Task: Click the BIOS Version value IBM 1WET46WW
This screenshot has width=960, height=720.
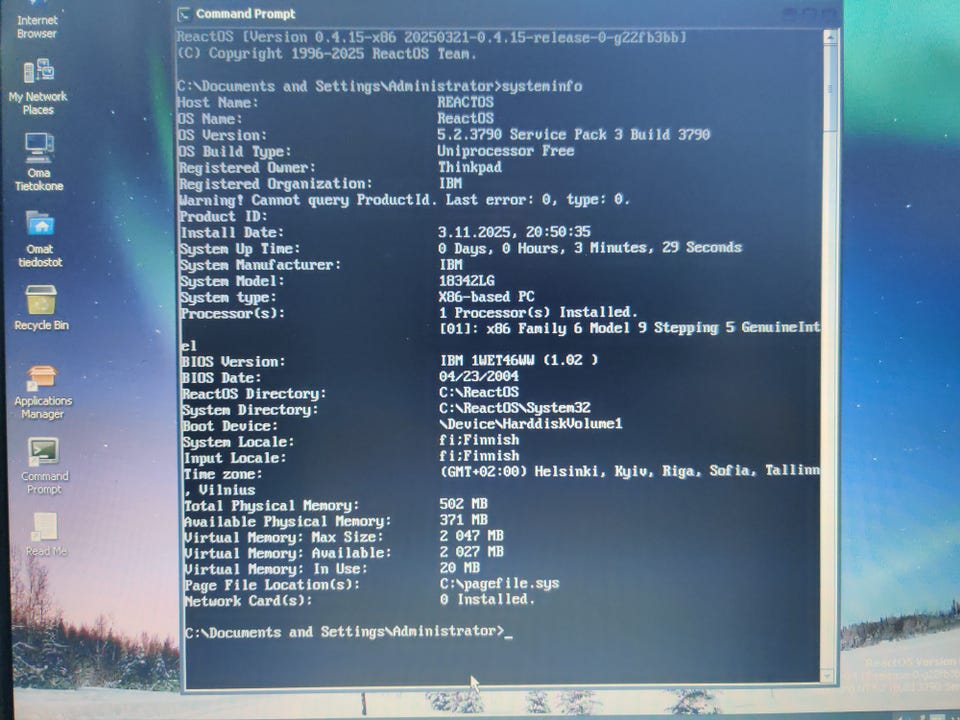Action: pos(518,360)
